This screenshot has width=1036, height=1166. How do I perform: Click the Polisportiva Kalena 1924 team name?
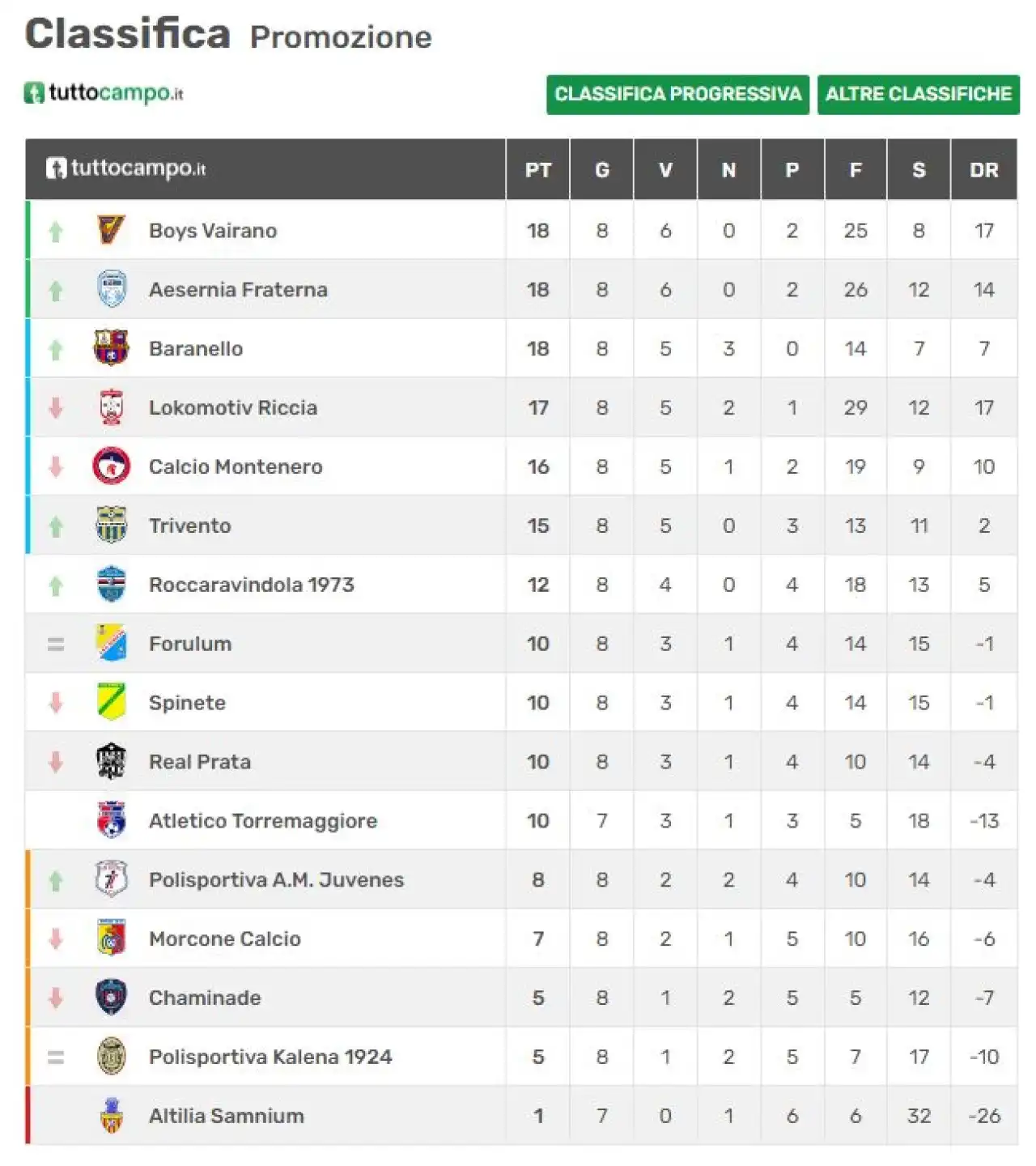pyautogui.click(x=270, y=1057)
